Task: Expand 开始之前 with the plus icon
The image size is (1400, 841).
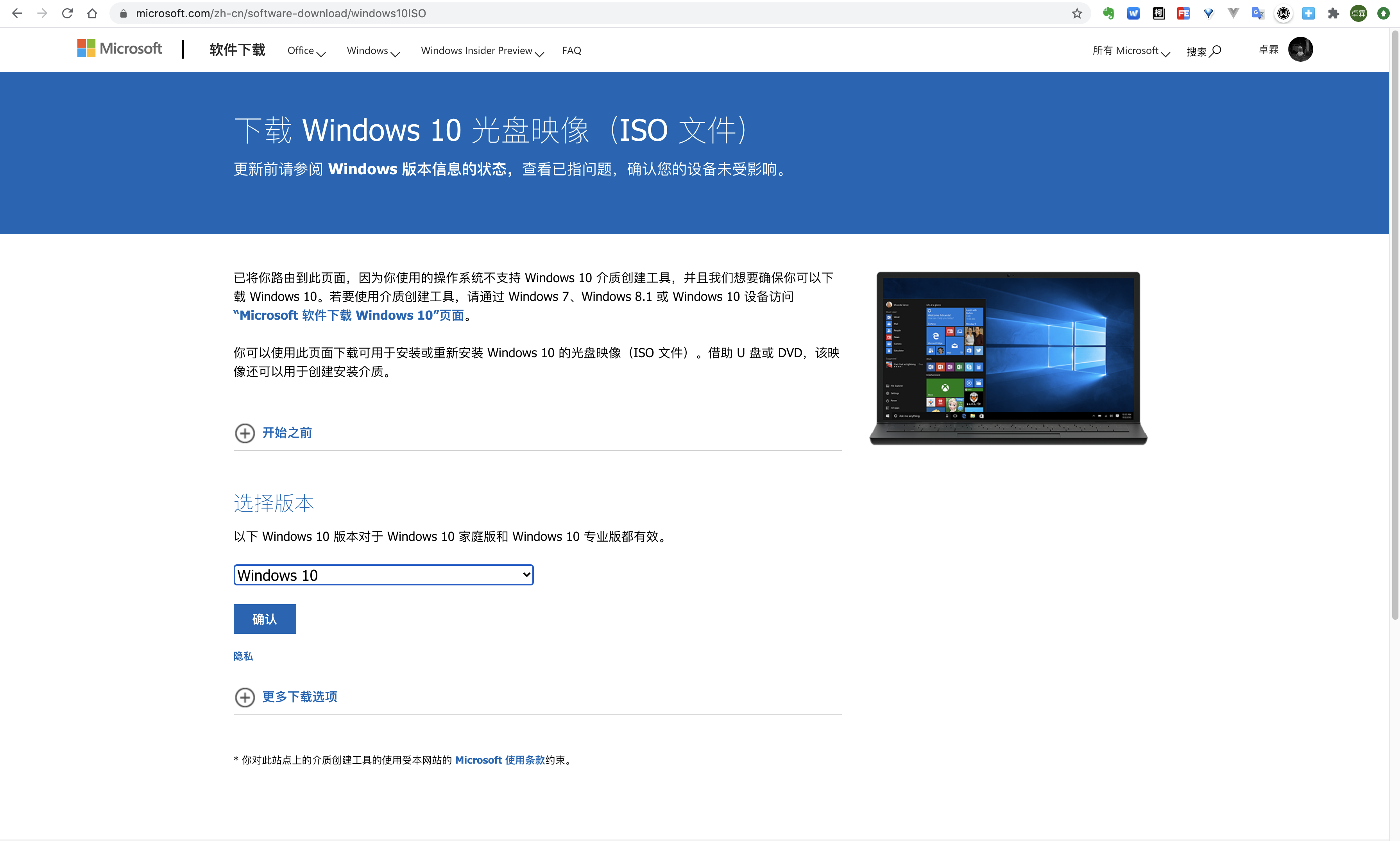Action: 244,433
